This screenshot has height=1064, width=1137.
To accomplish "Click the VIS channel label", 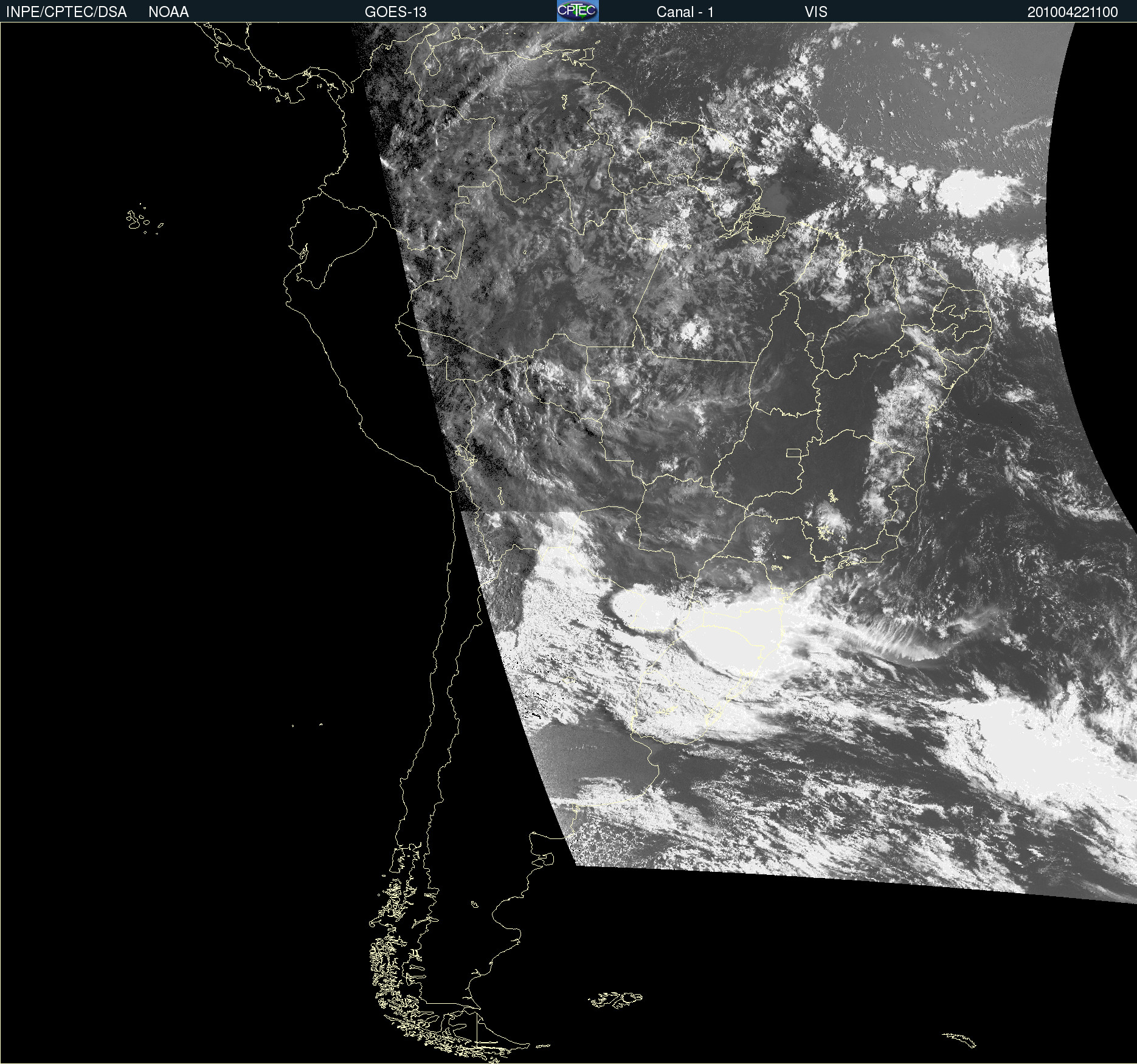I will point(816,12).
